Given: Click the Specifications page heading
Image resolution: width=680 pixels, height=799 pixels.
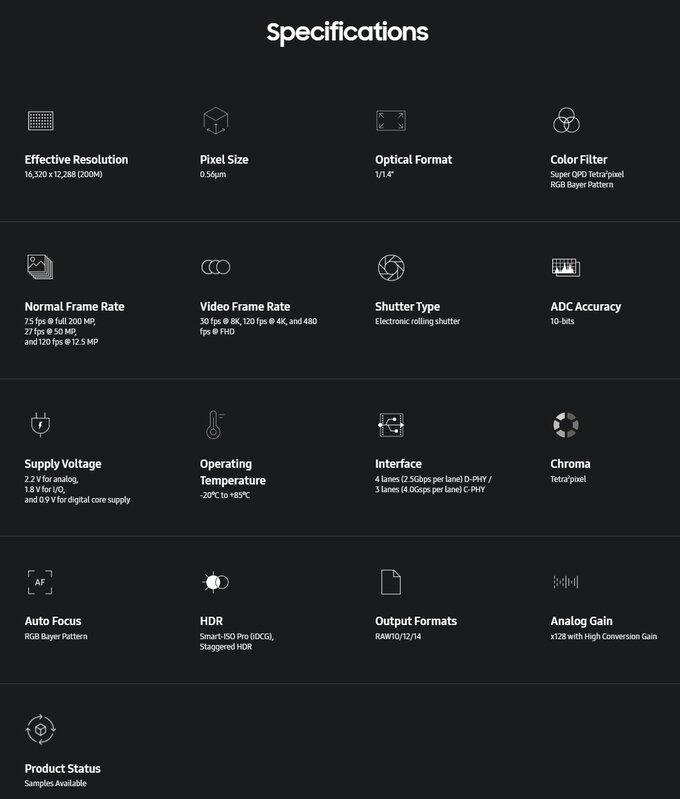Looking at the screenshot, I should point(347,32).
